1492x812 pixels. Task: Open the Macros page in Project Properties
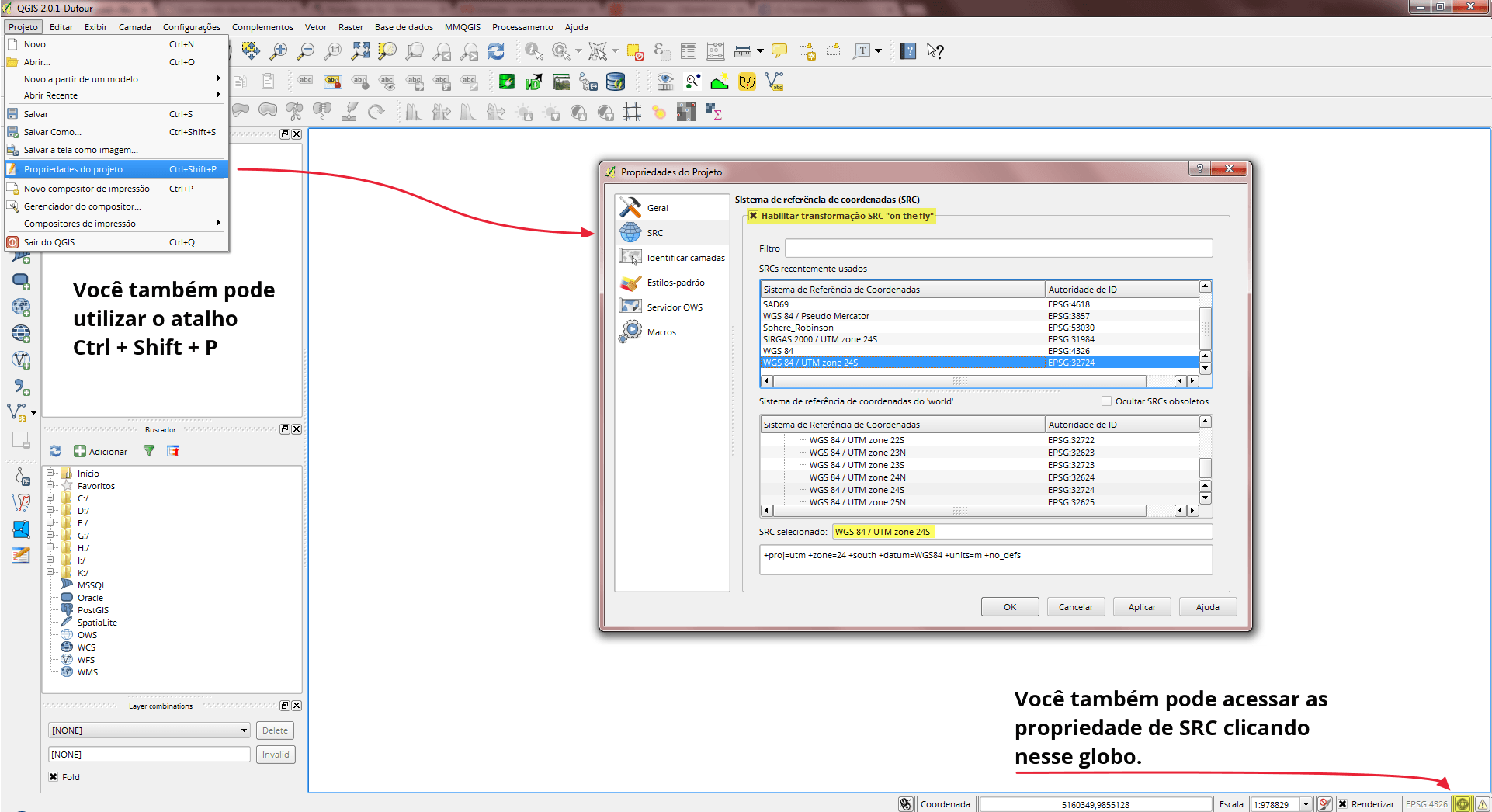[661, 331]
